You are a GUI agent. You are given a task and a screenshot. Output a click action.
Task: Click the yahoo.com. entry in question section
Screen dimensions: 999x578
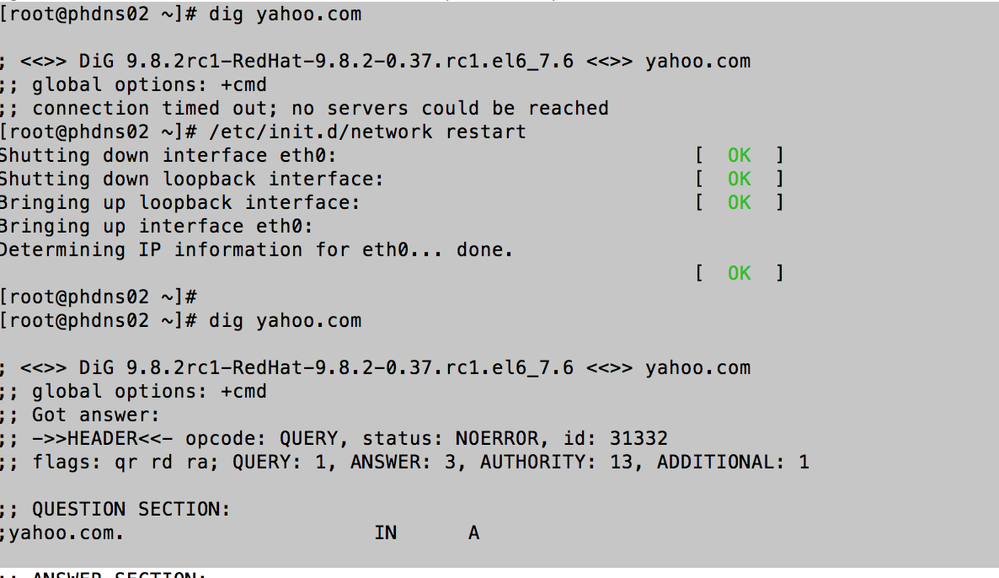(67, 533)
